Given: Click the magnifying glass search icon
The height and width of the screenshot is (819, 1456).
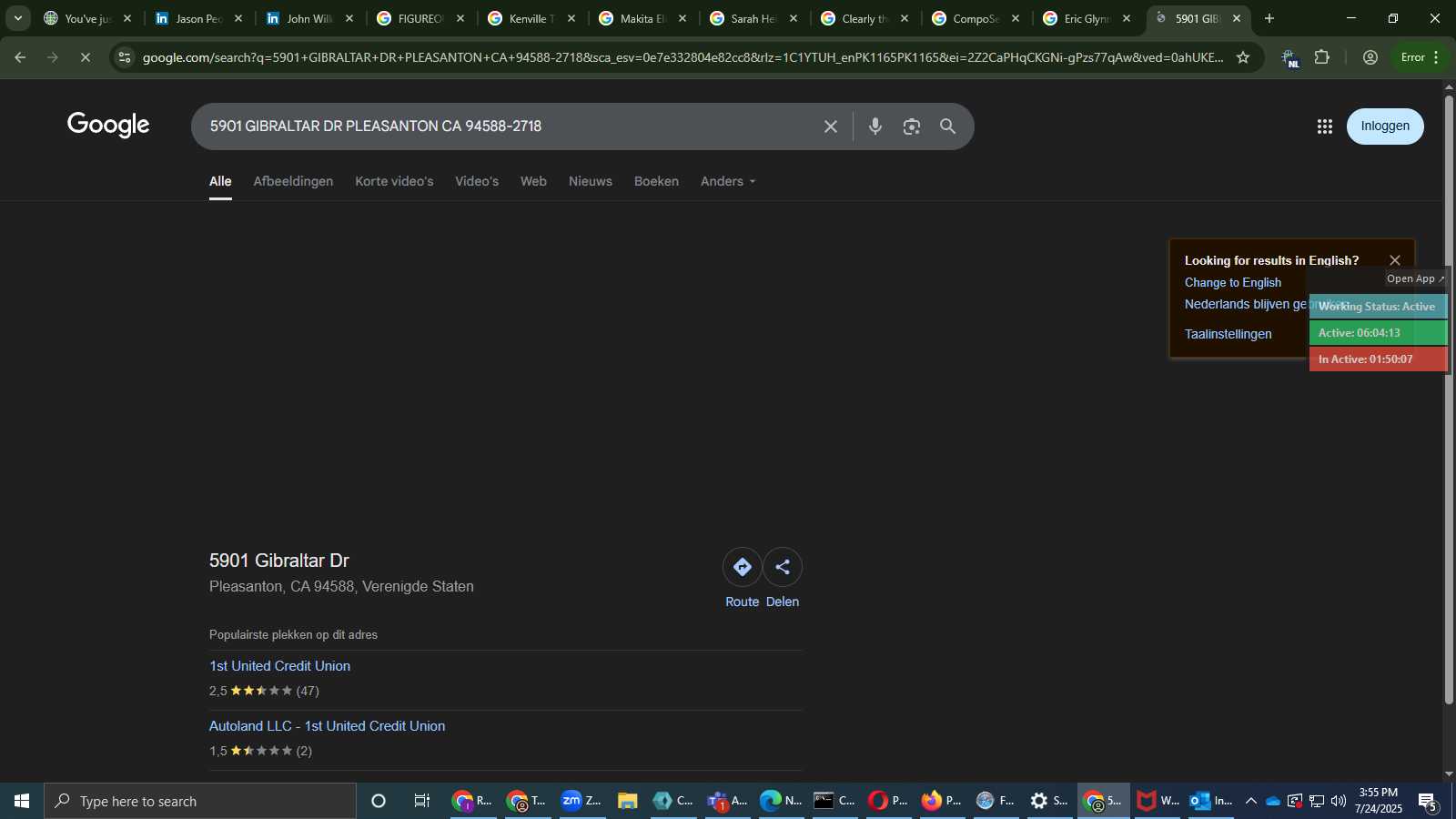Looking at the screenshot, I should [947, 126].
